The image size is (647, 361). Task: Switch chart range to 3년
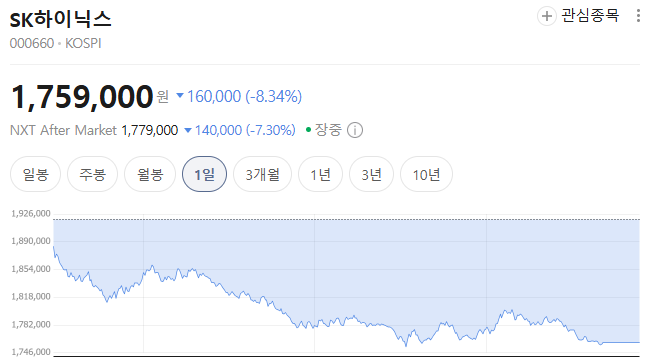tap(371, 174)
